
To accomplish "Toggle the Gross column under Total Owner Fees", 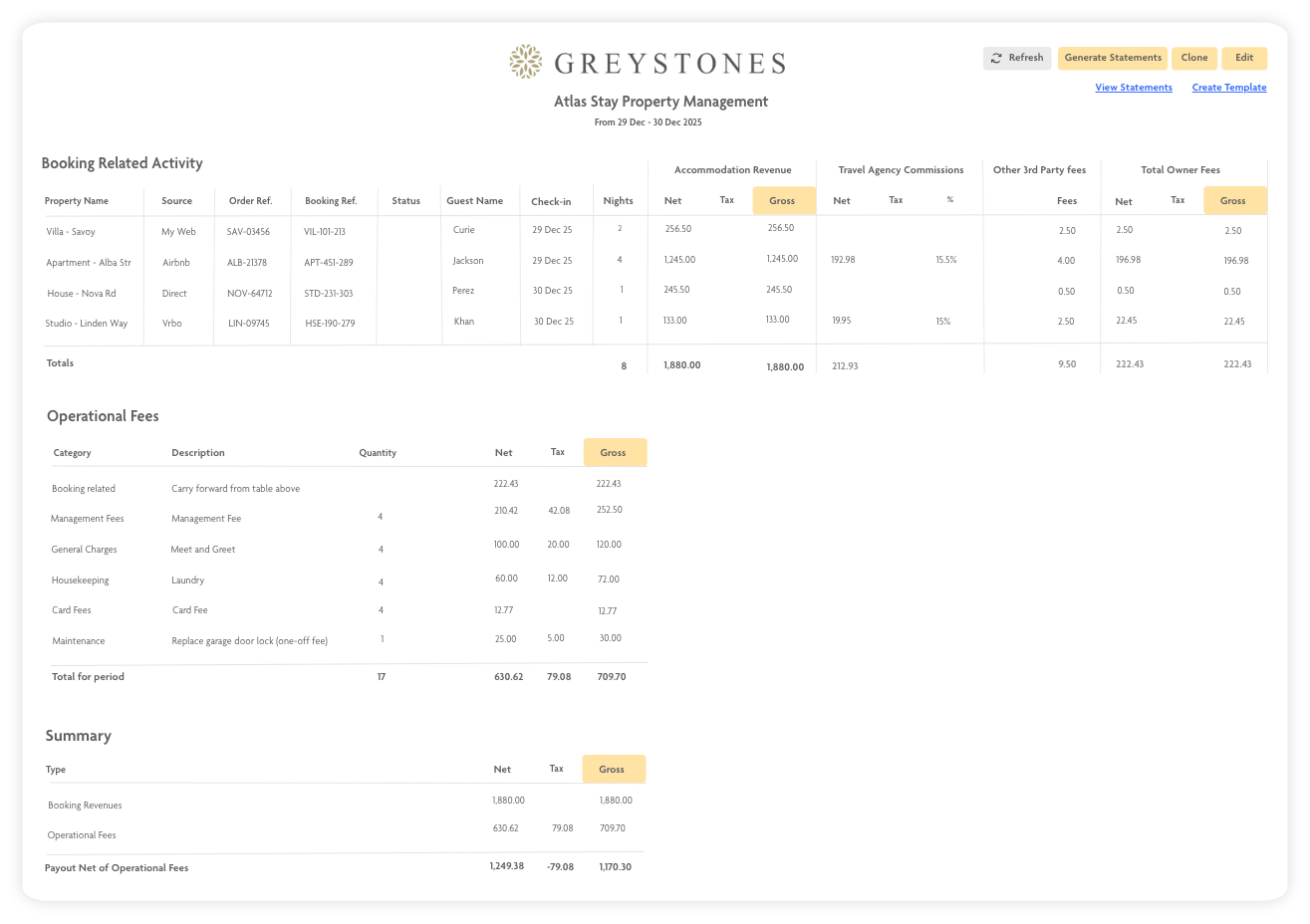I will click(1234, 200).
